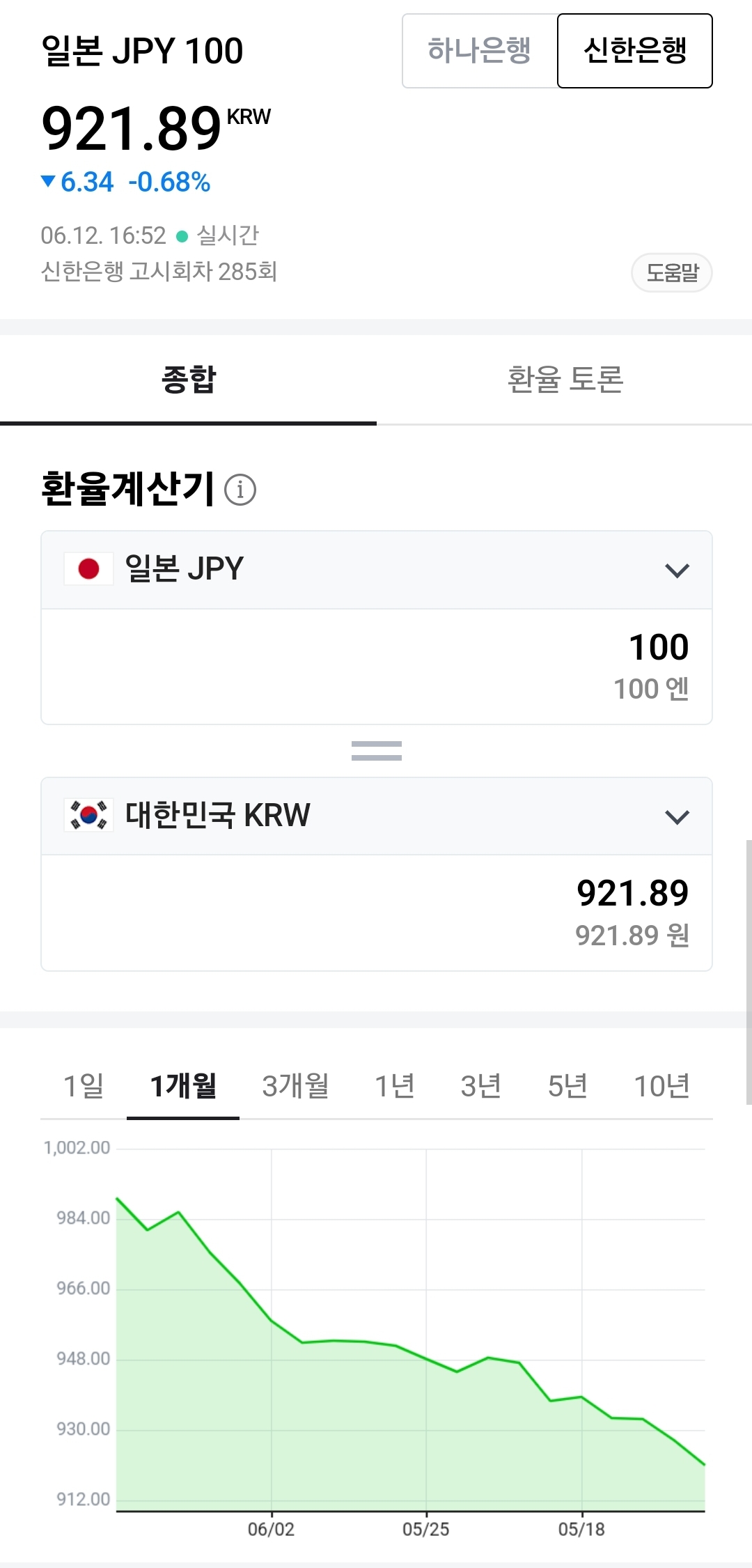Select the 1일 chart period
The height and width of the screenshot is (1568, 752).
click(84, 1085)
